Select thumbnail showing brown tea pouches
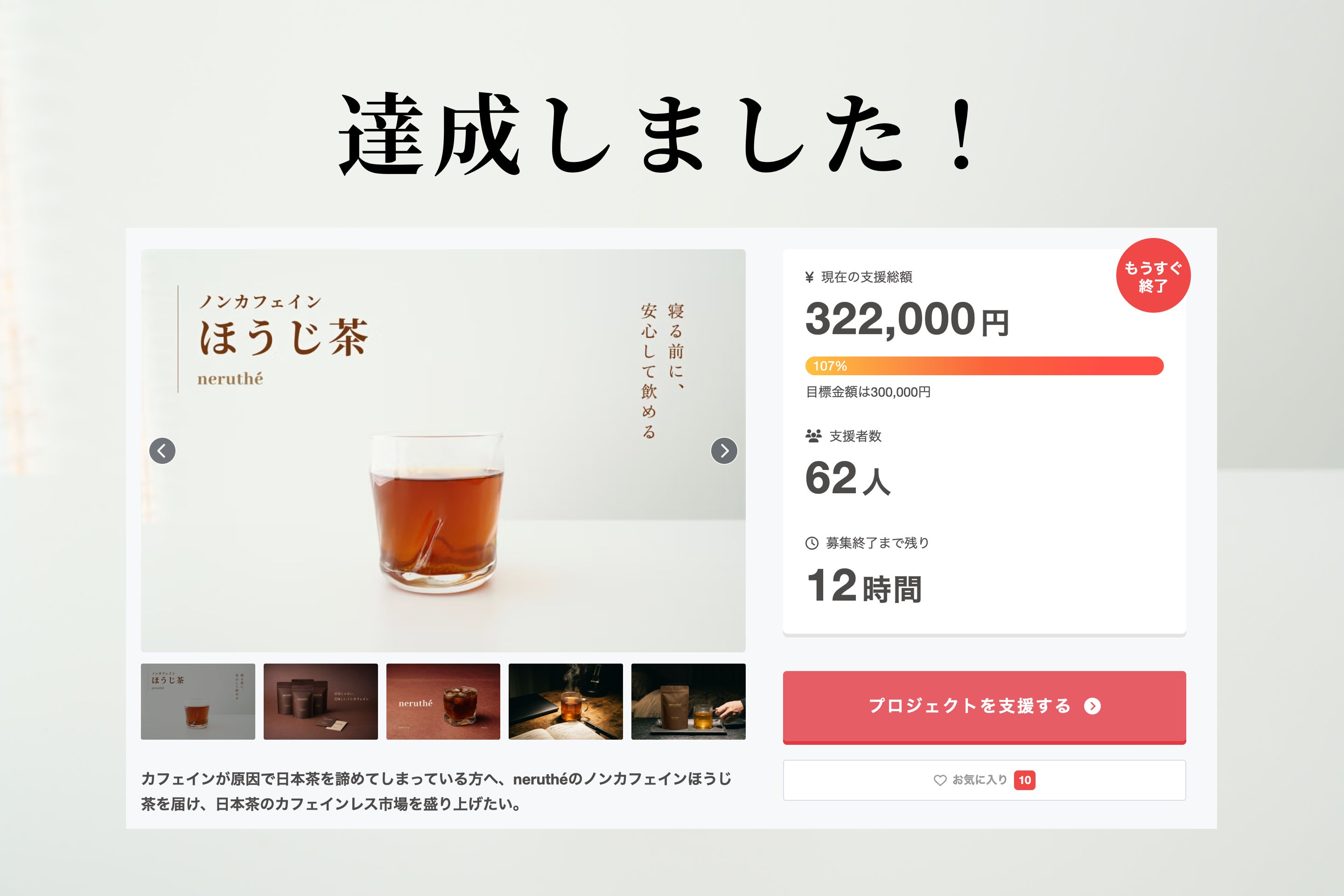 click(x=321, y=701)
